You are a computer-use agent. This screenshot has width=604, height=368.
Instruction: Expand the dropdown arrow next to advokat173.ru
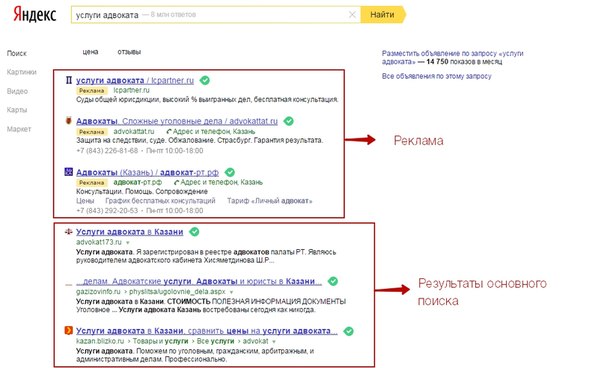tap(128, 243)
